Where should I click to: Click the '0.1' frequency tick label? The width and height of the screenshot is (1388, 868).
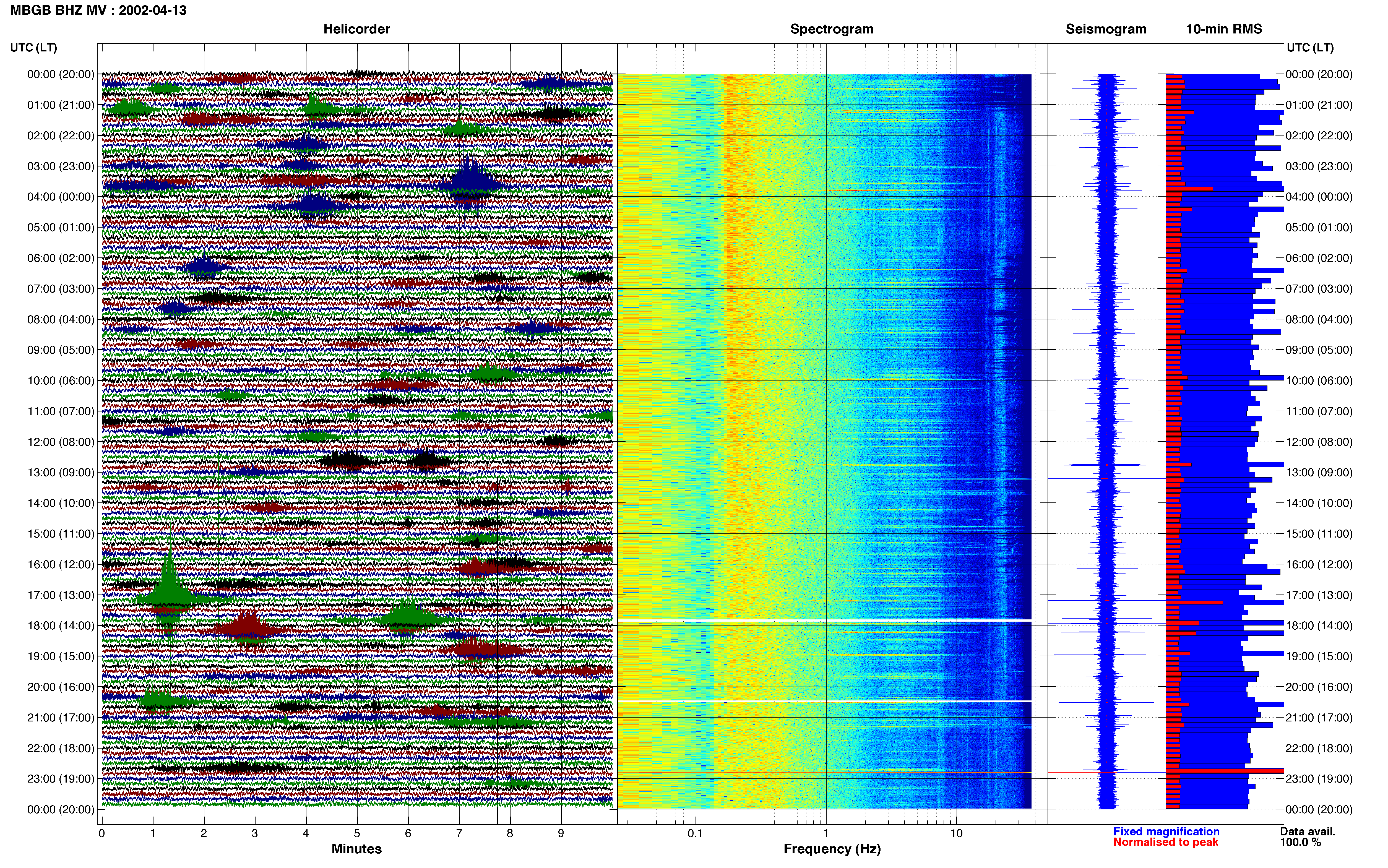pyautogui.click(x=695, y=833)
